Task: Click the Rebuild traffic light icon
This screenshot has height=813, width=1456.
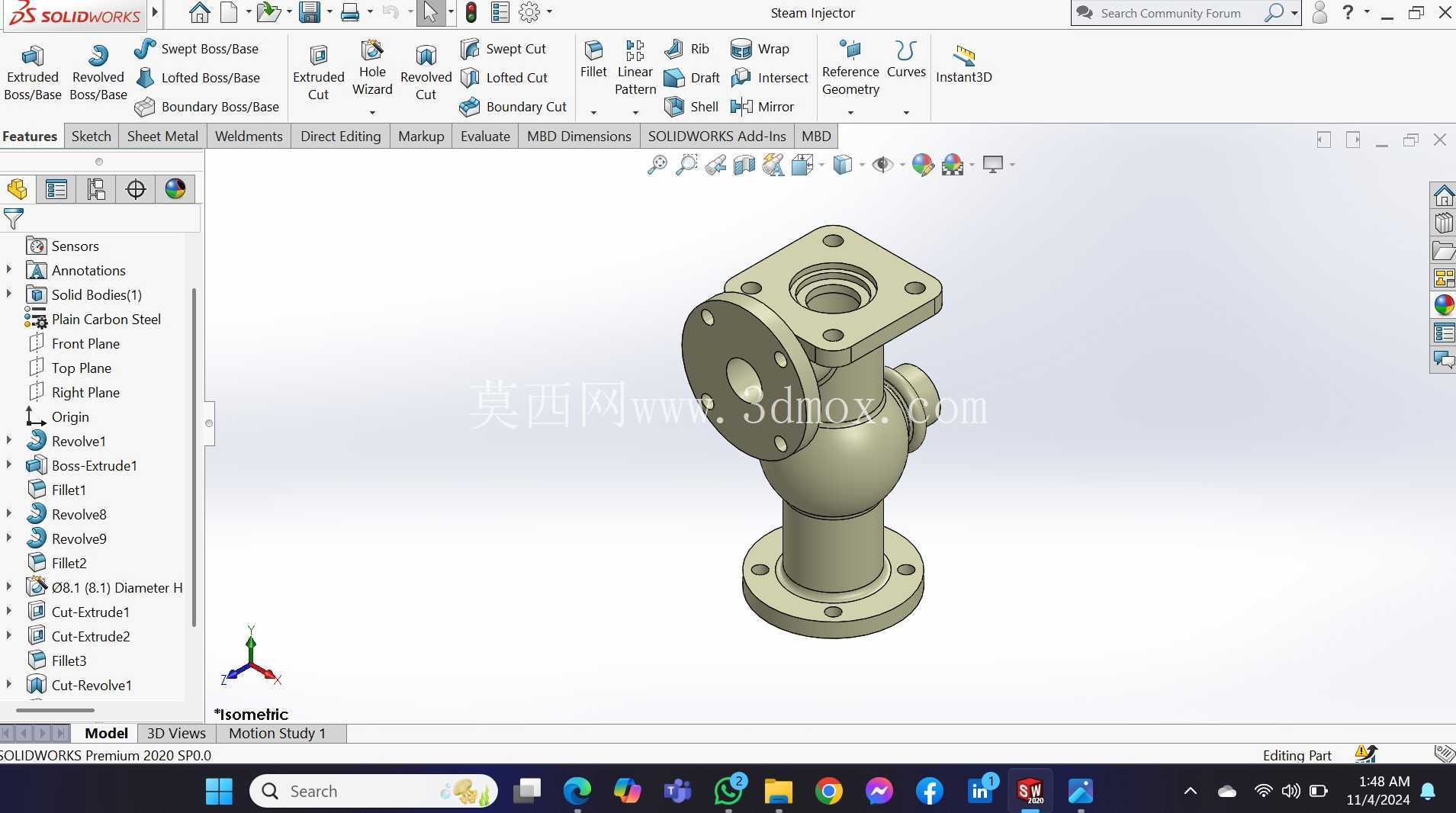Action: coord(471,12)
